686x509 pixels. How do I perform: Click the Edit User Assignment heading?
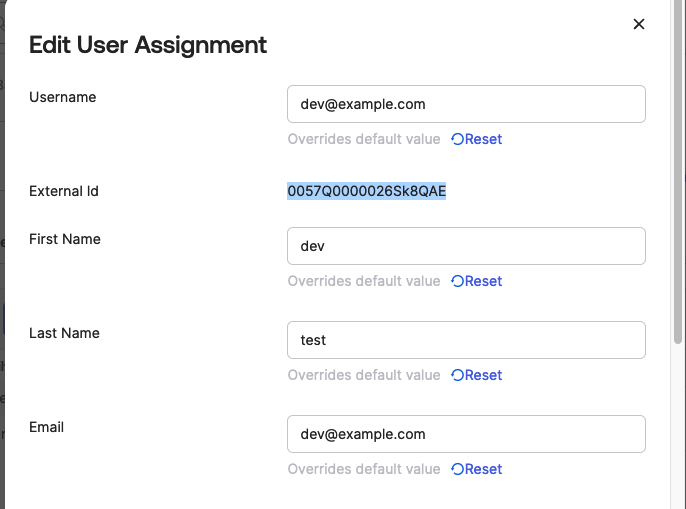tap(148, 45)
